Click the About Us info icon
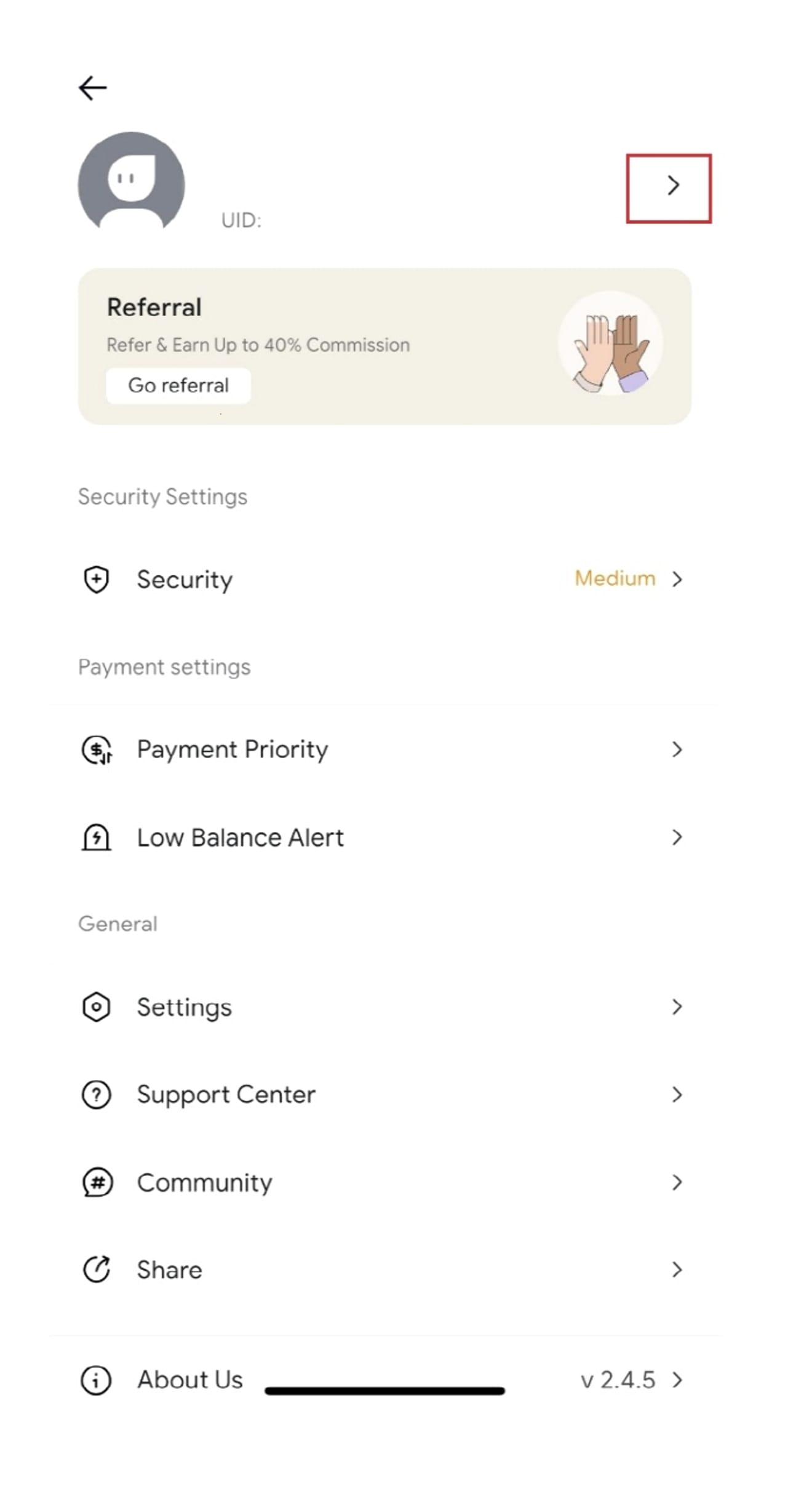The image size is (812, 1491). point(96,1380)
